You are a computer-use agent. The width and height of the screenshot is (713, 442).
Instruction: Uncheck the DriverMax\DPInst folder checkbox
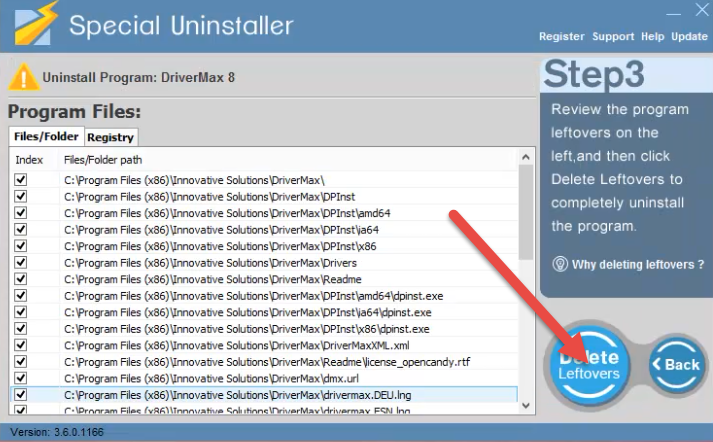coord(20,196)
